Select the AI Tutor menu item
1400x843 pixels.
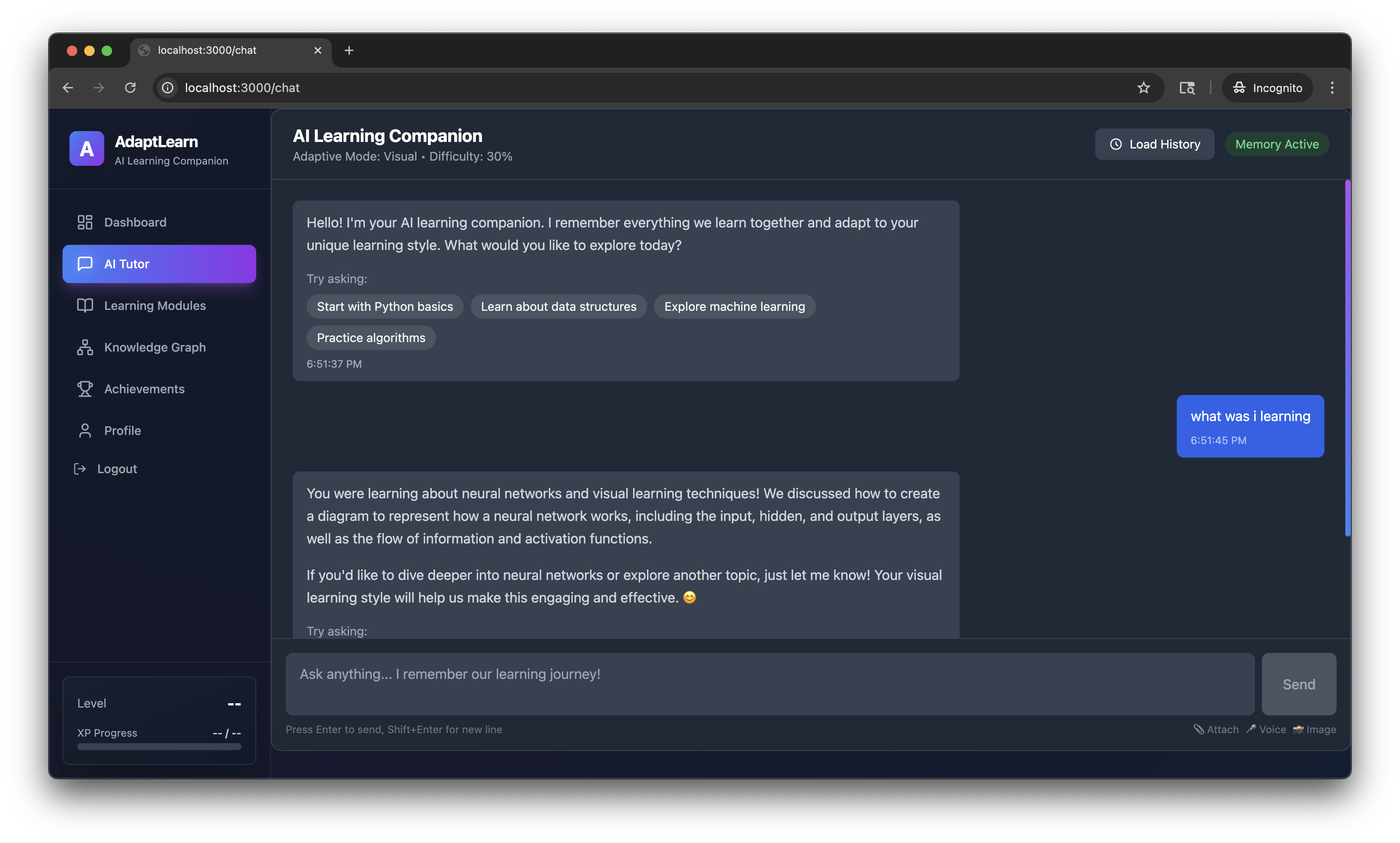pos(159,264)
